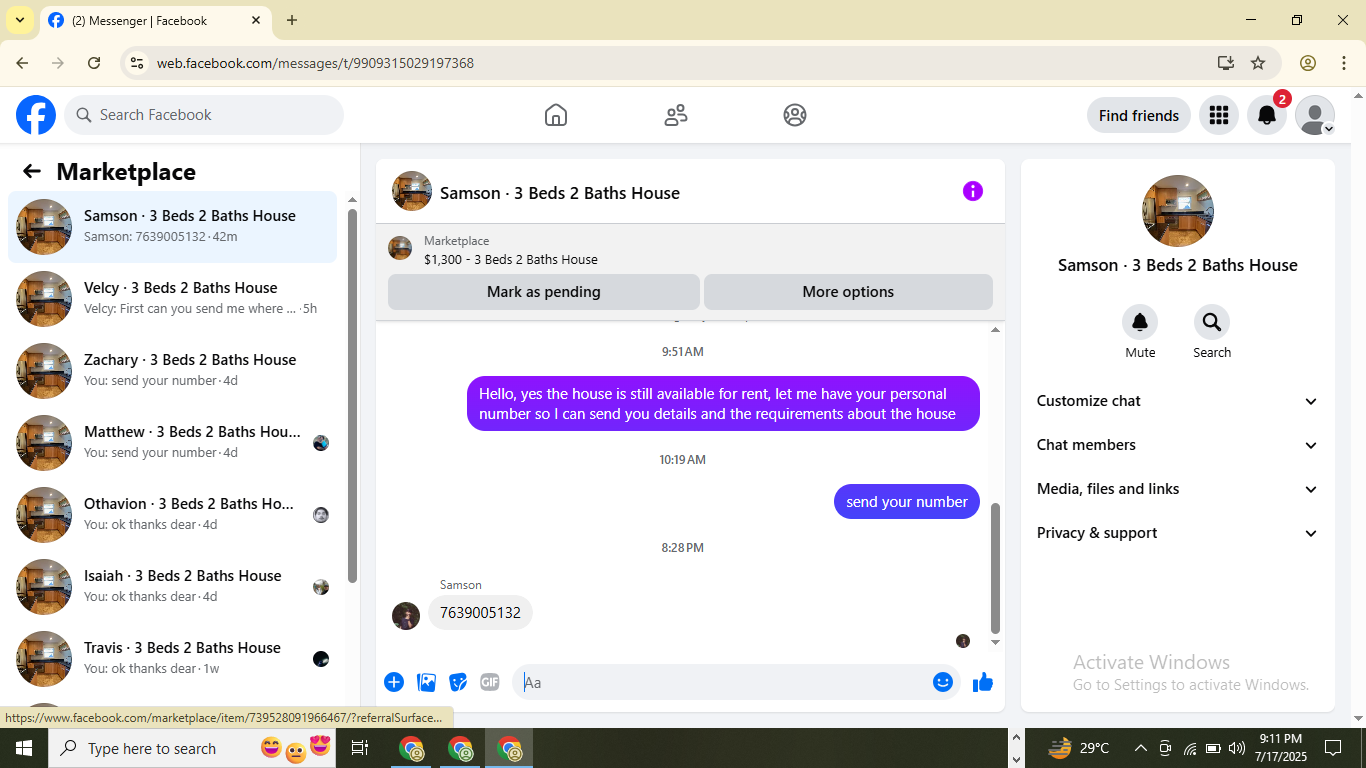Open the $1,300 Marketplace listing link
The width and height of the screenshot is (1366, 768).
[511, 259]
